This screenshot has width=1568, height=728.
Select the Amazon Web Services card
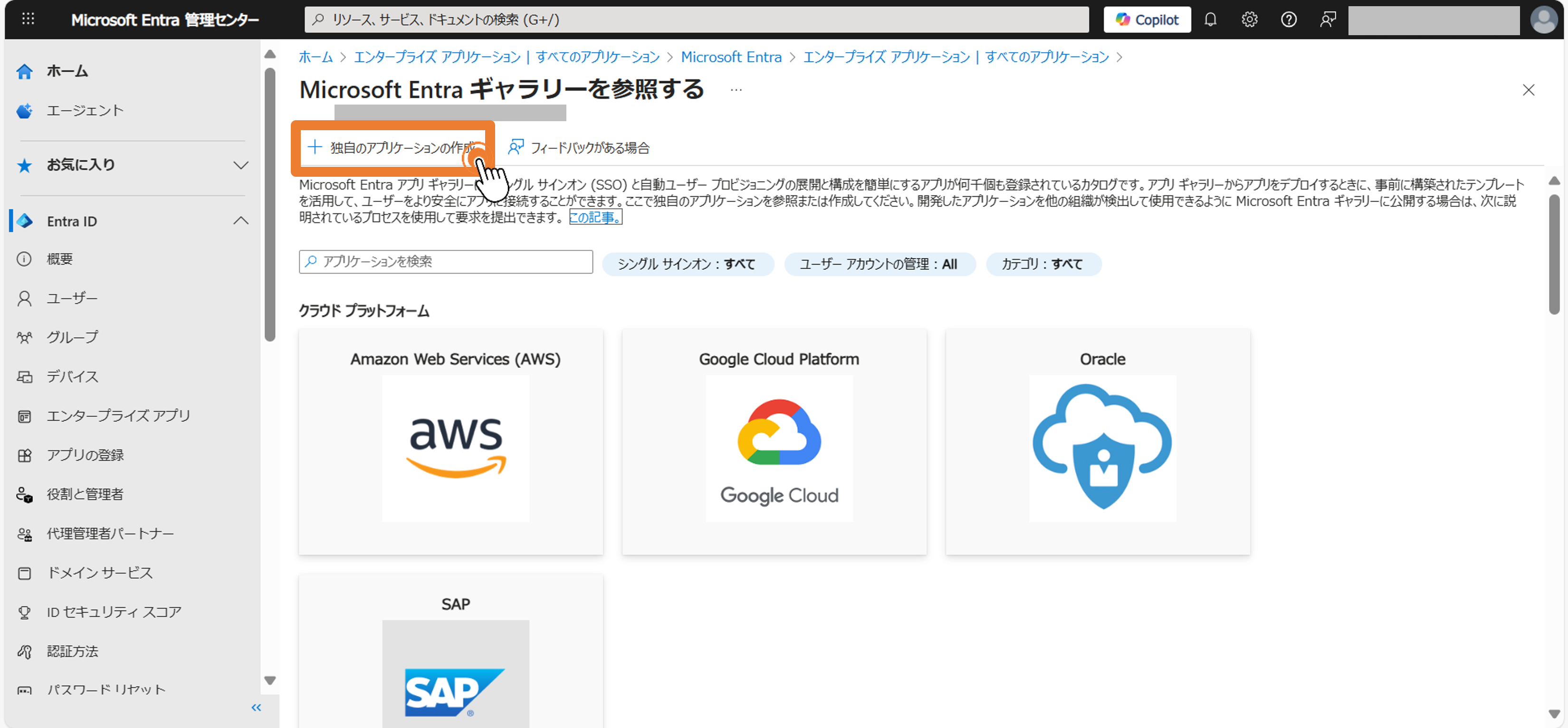click(451, 442)
